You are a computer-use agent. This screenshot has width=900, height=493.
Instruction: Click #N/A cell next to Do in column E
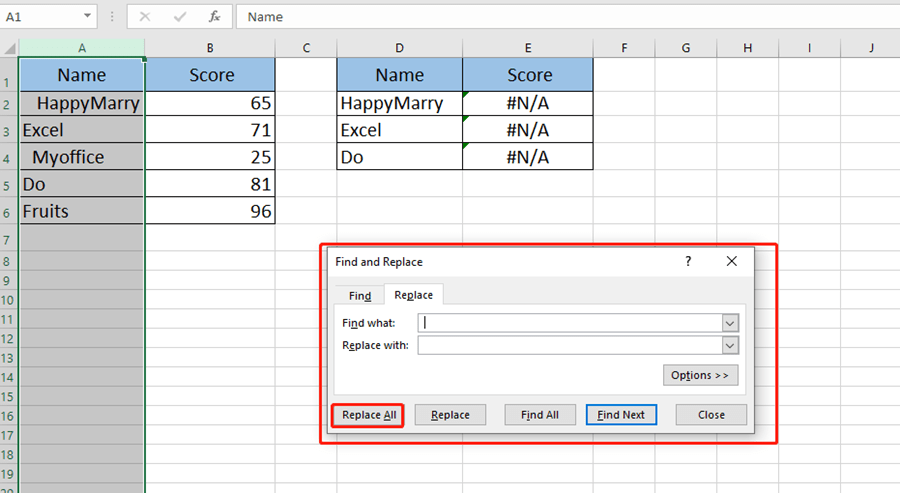click(x=527, y=157)
